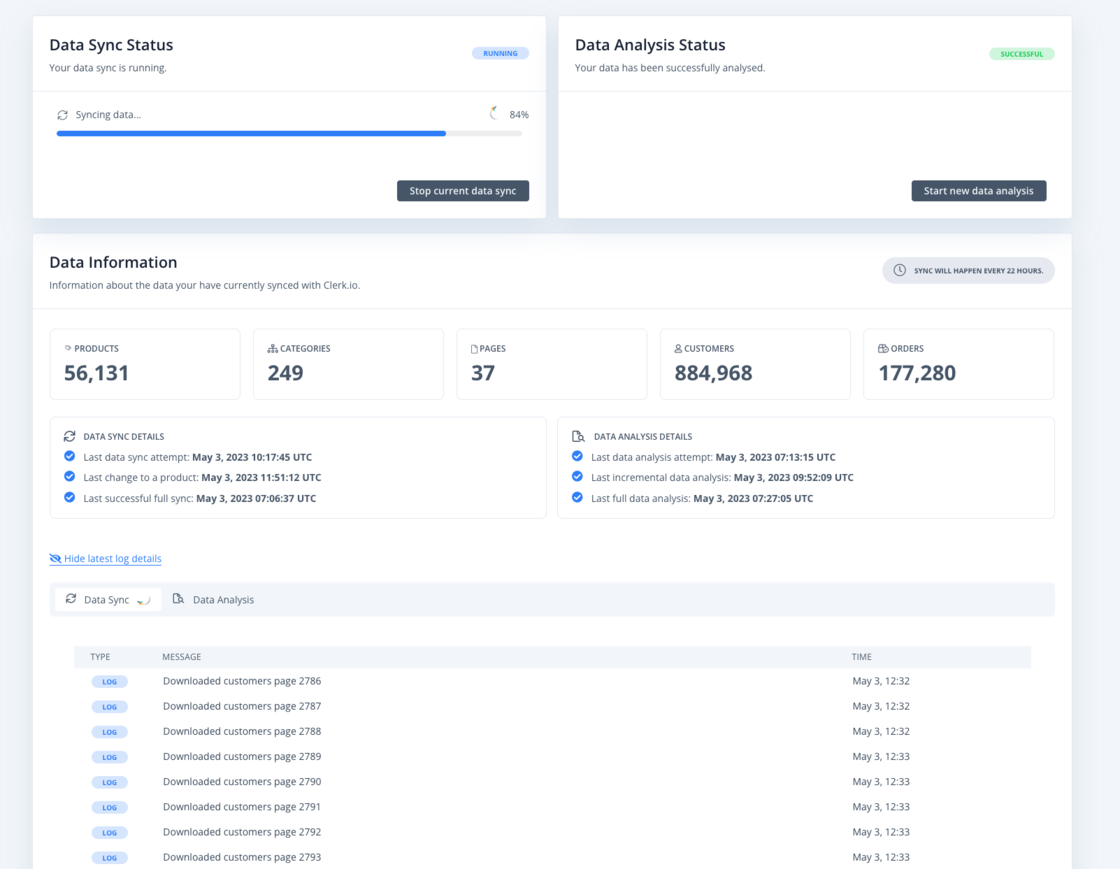Click the categories hierarchy icon above '249'
This screenshot has height=869, width=1120.
click(272, 348)
